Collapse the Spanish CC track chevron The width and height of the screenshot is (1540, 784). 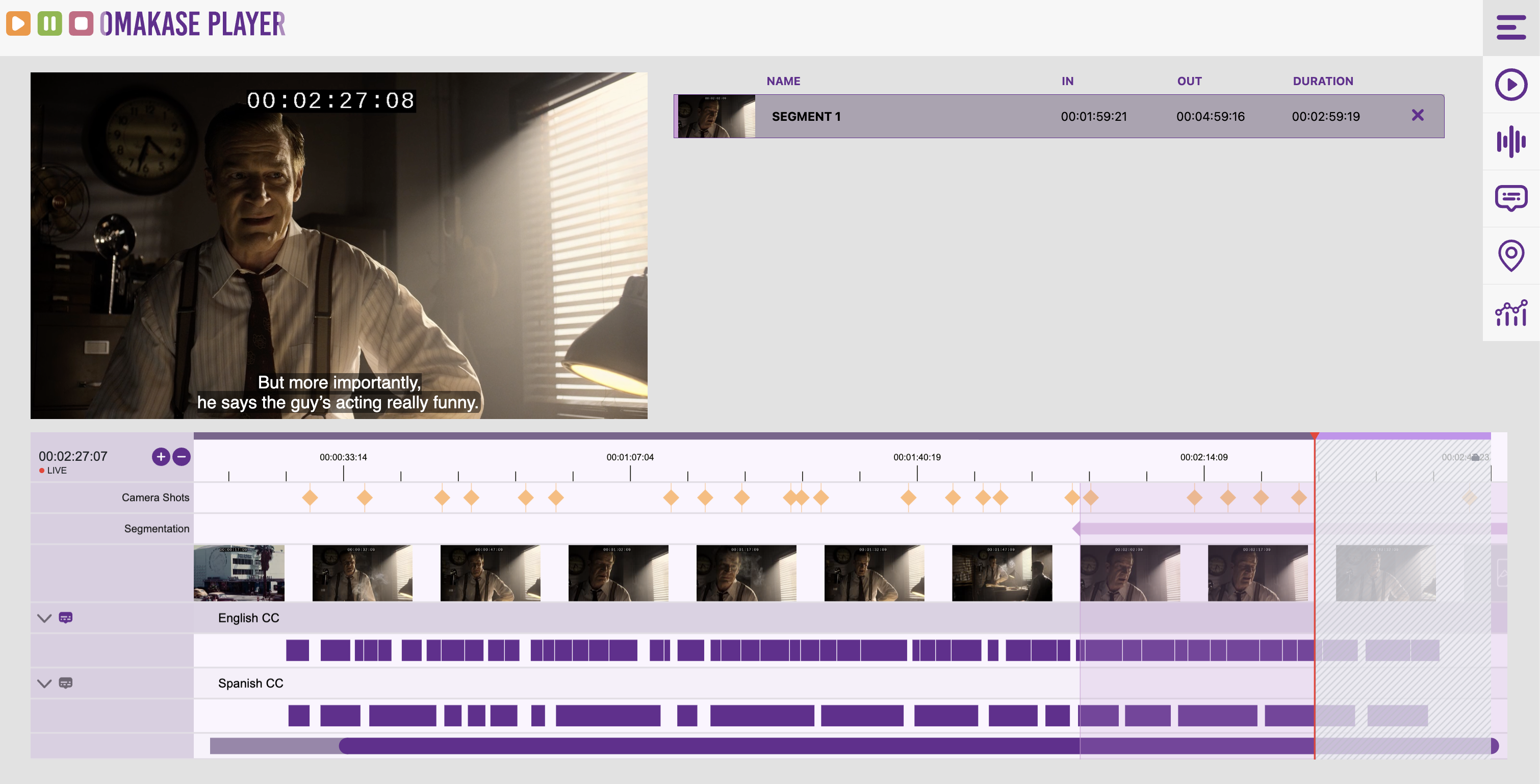(44, 683)
